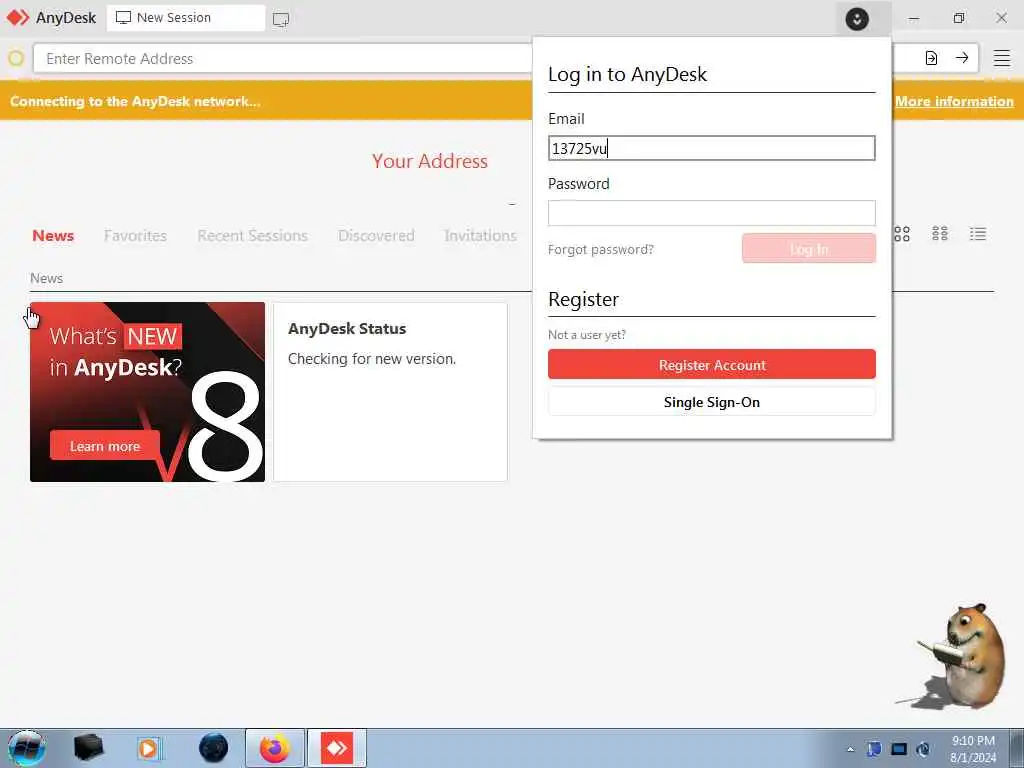
Task: Switch to the Favorites tab
Action: (x=135, y=236)
